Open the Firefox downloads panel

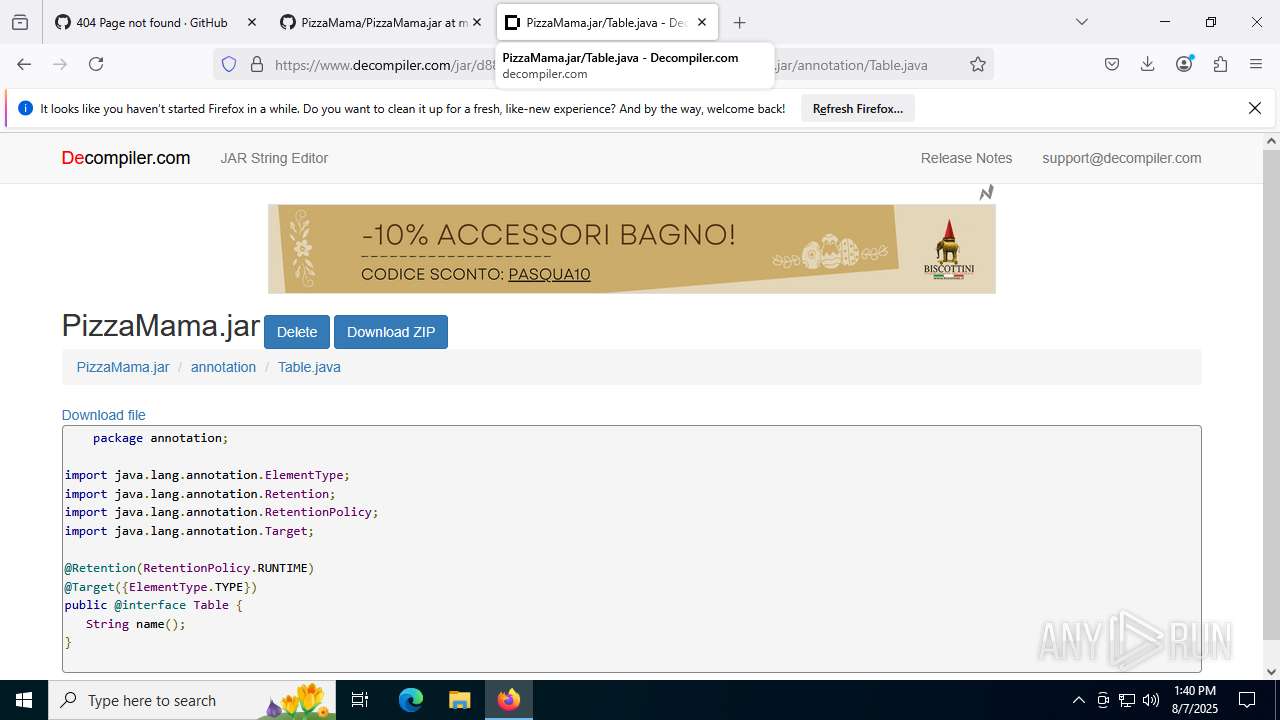[x=1148, y=64]
